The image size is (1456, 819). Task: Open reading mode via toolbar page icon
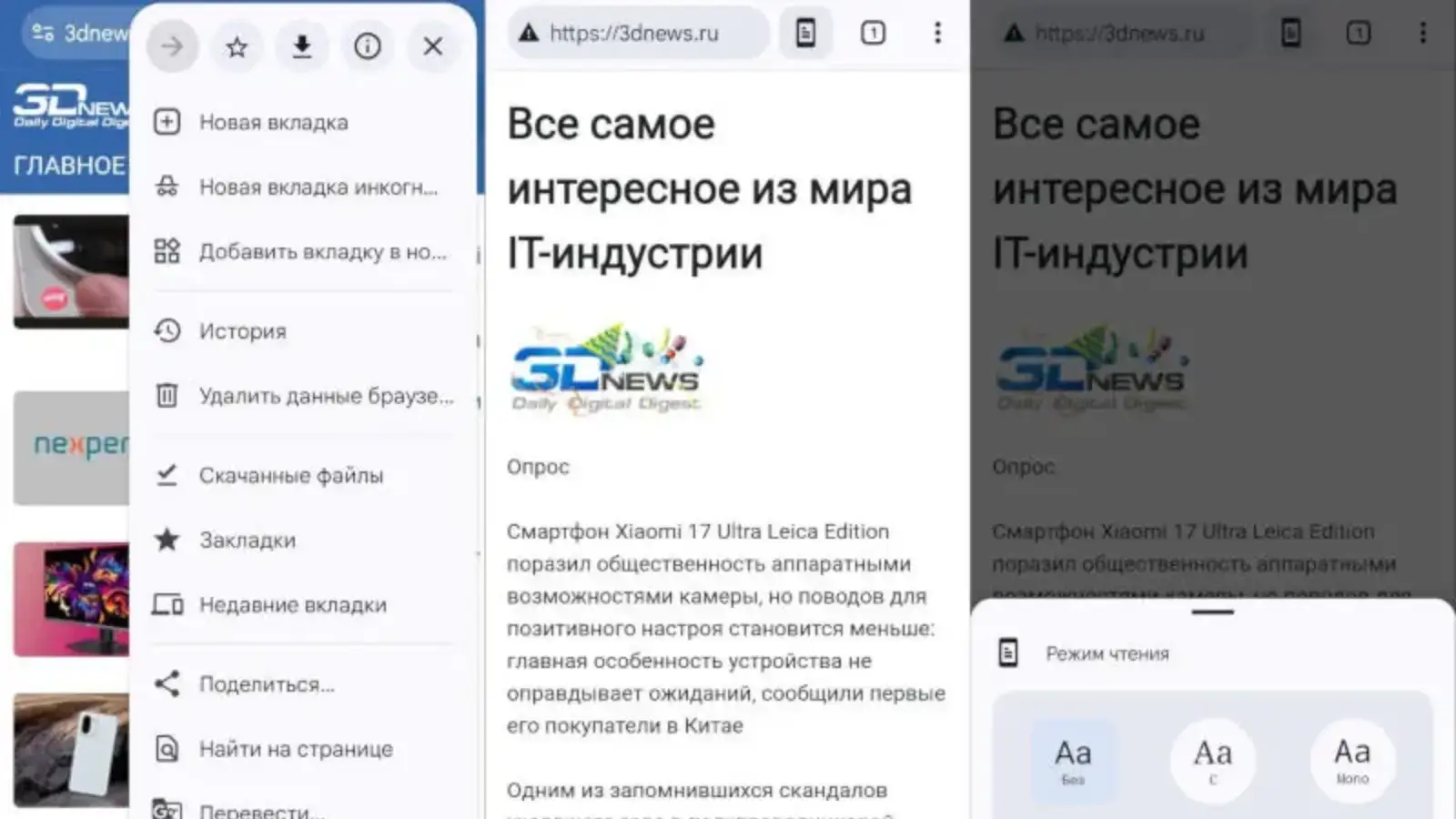(804, 33)
